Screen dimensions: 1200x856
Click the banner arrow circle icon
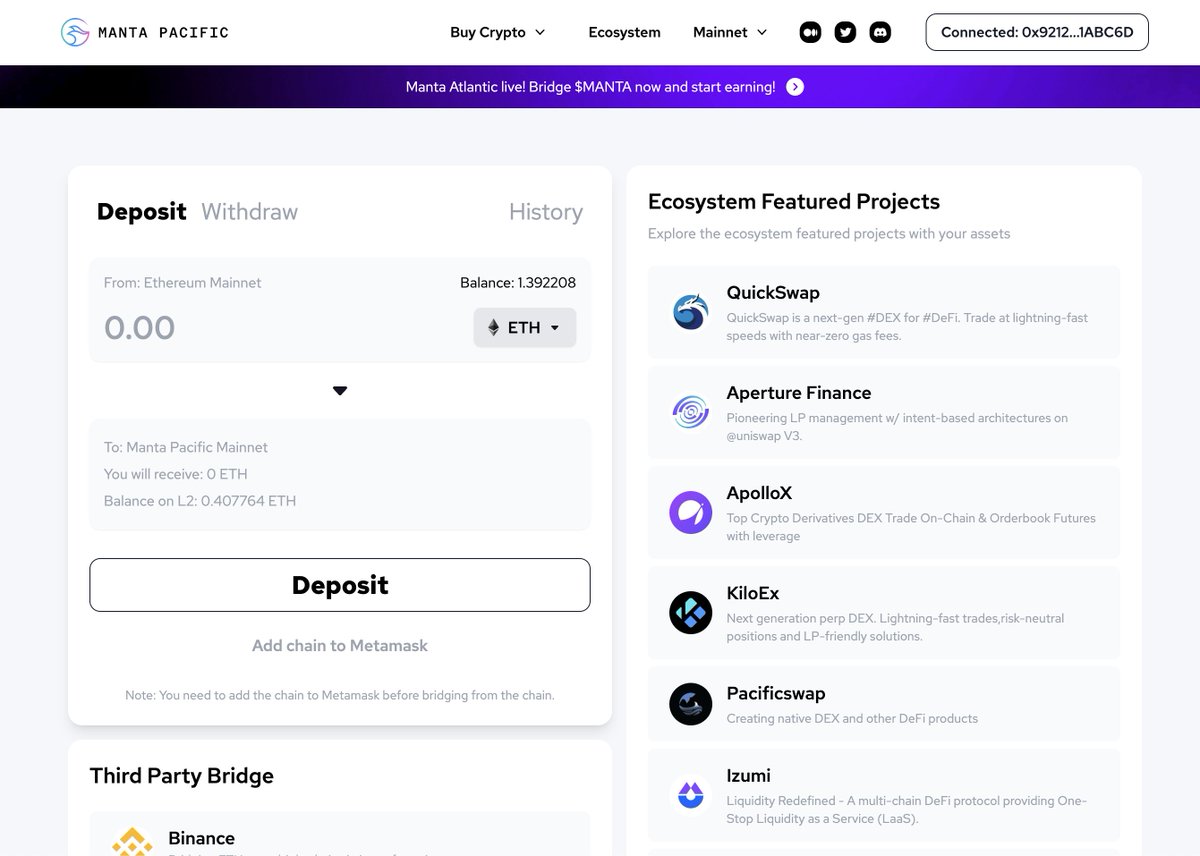coord(795,87)
